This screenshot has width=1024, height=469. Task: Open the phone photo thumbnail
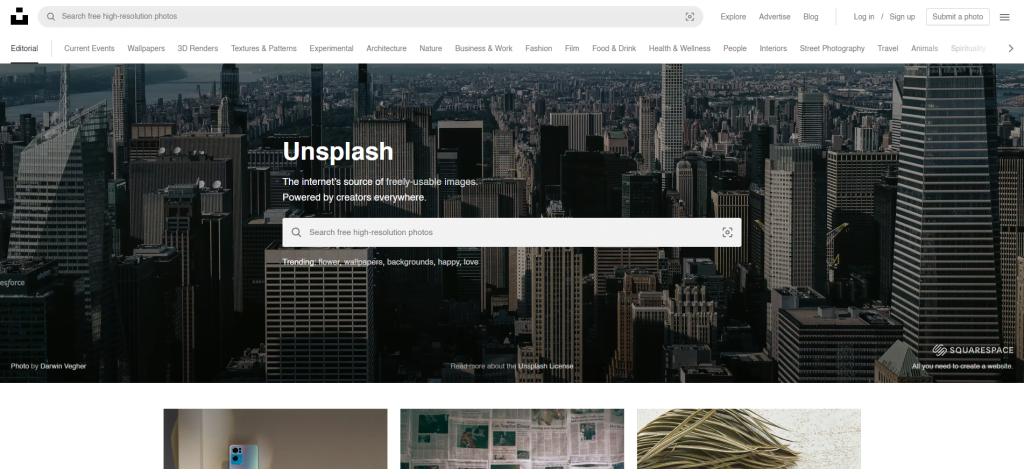(275, 439)
